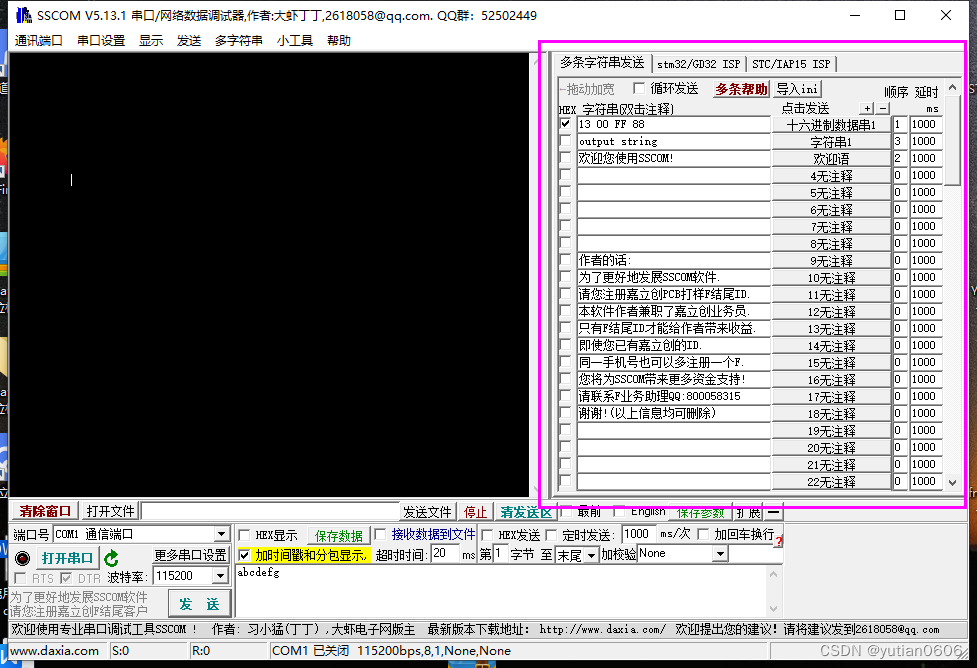Click the 清发送区 button
The height and width of the screenshot is (668, 977).
(526, 512)
